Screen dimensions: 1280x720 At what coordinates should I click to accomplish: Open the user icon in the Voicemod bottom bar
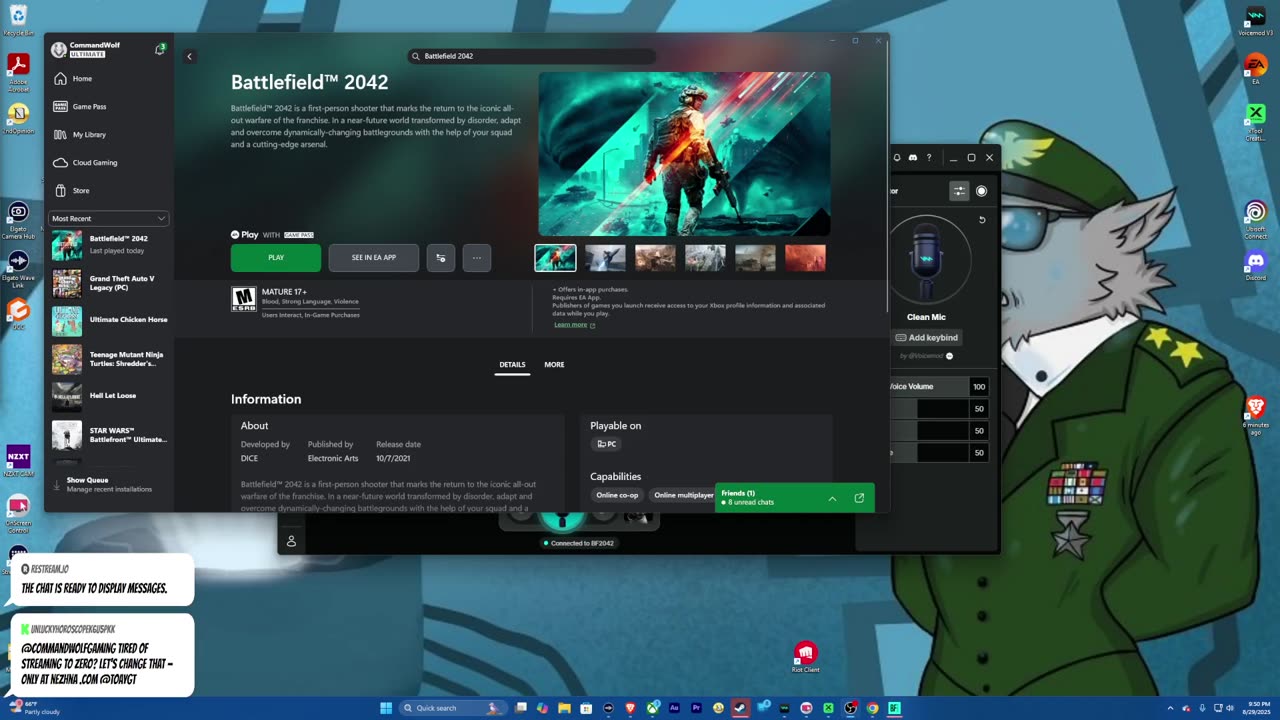[x=291, y=541]
